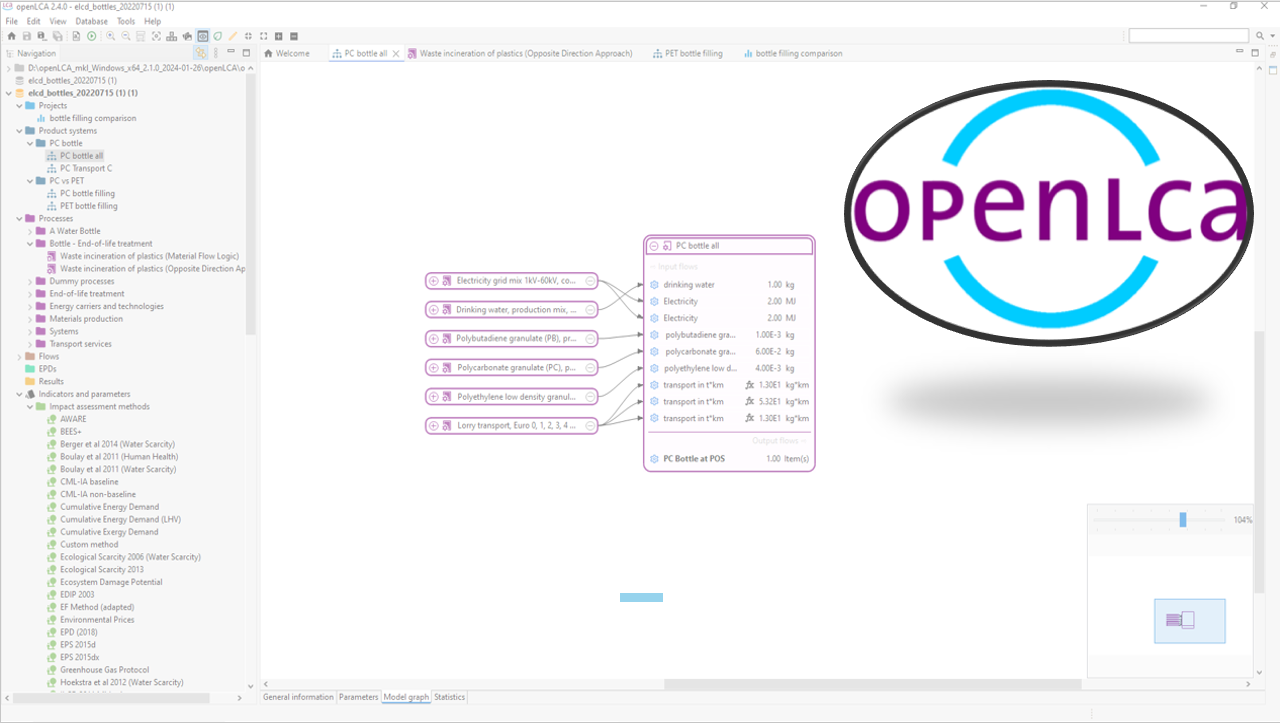Click the orange Edit pencil icon
The height and width of the screenshot is (723, 1280).
232,36
